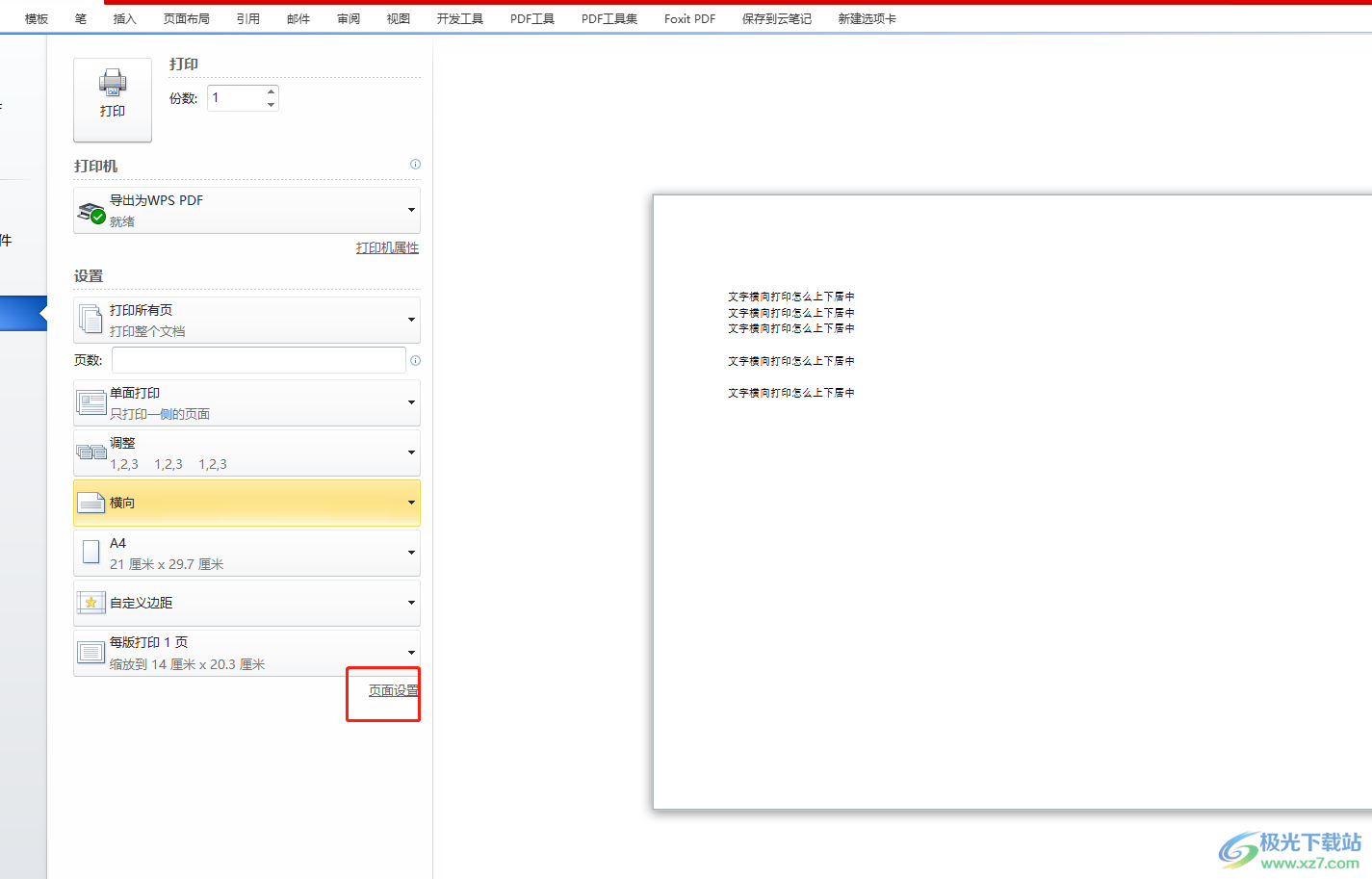Open the 笔 menu tab
Viewport: 1372px width, 879px height.
[x=81, y=19]
